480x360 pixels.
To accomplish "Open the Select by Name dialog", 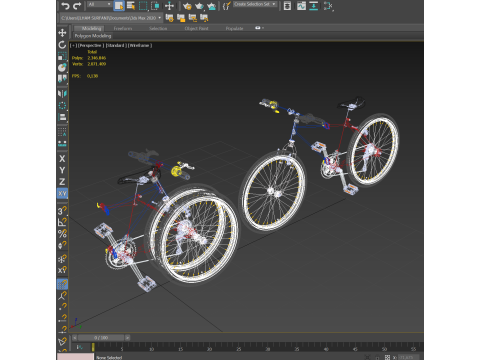I will click(131, 6).
